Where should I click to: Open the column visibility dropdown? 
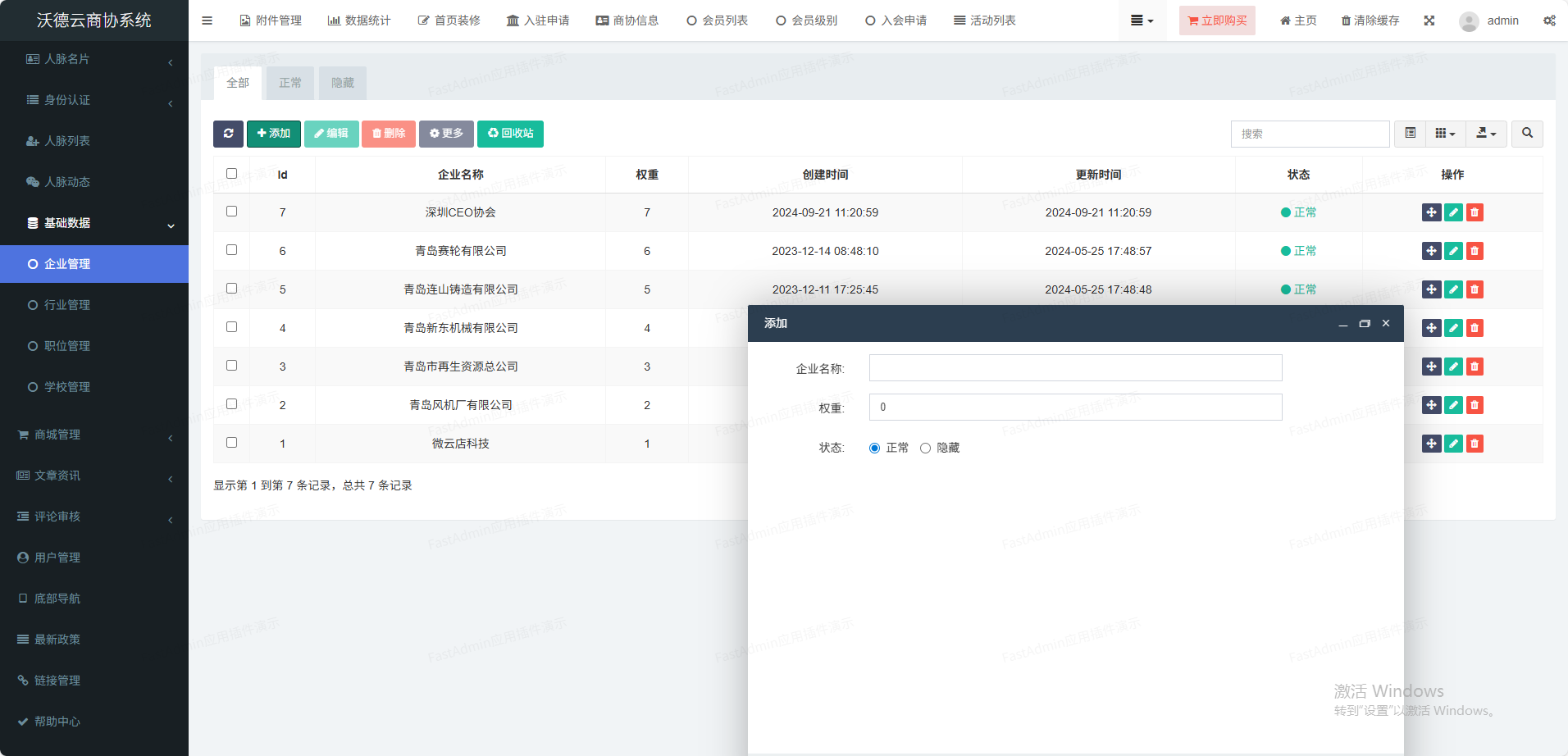pos(1445,134)
